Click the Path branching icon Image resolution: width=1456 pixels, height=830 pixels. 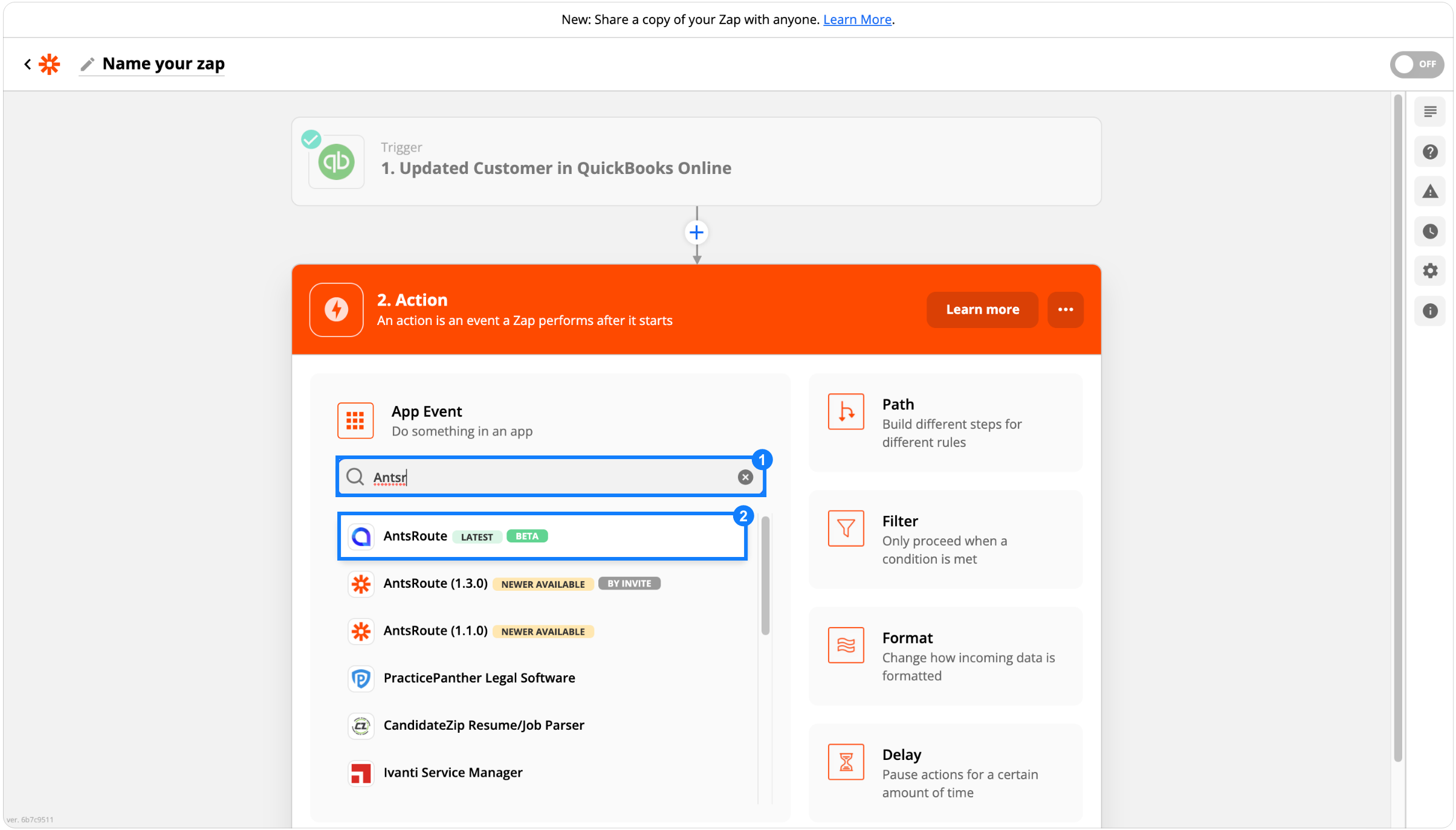(846, 412)
